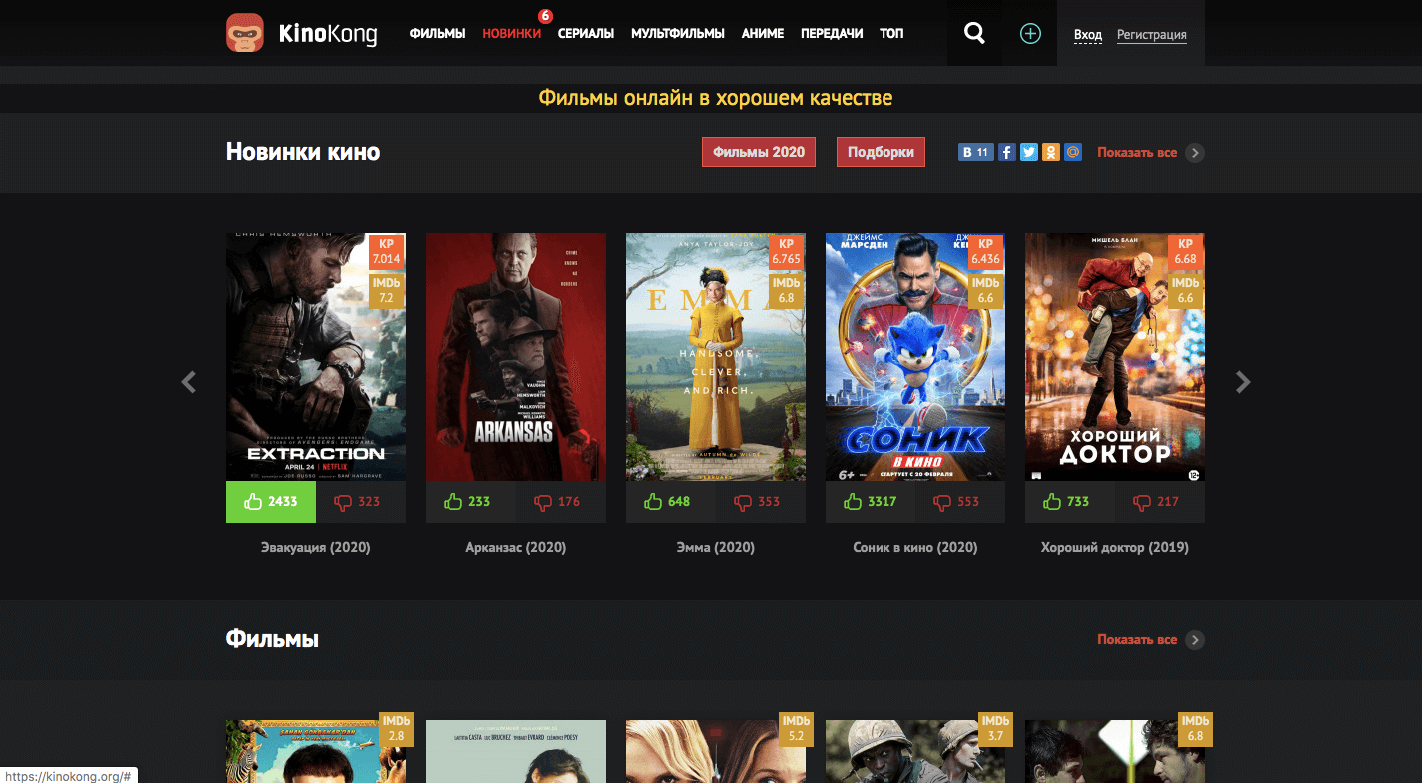This screenshot has height=783, width=1422.
Task: Advance the carousel with the right arrow
Action: coord(1243,382)
